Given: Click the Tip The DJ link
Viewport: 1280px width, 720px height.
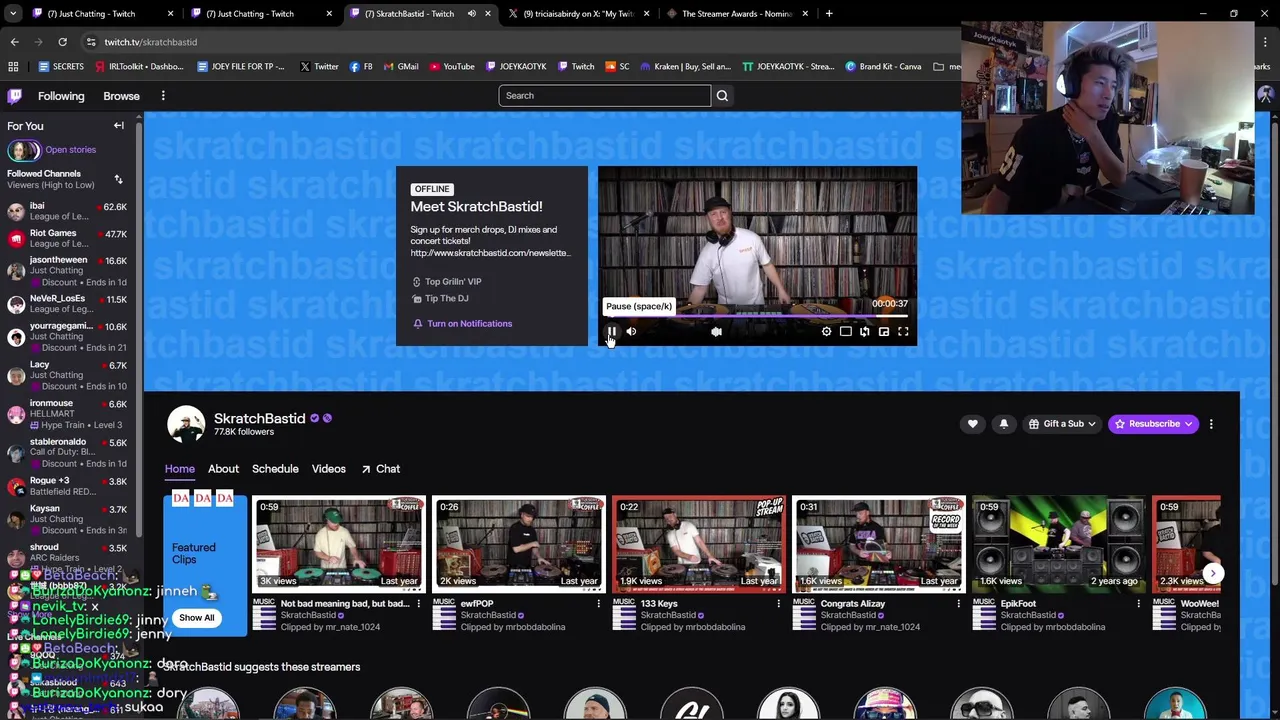Looking at the screenshot, I should pos(440,298).
